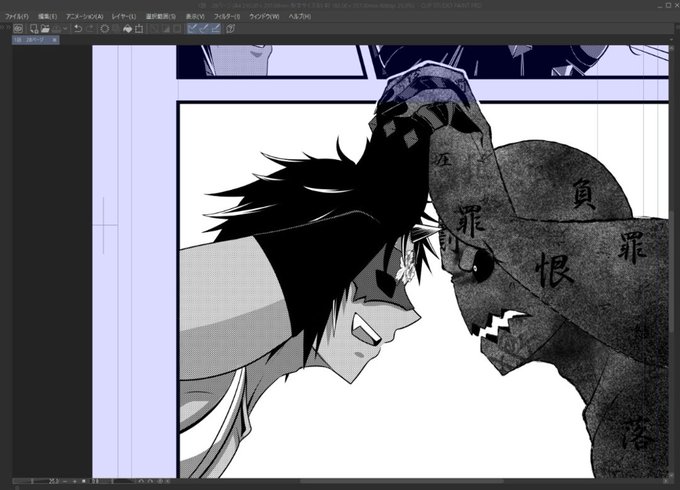This screenshot has width=680, height=490.
Task: Expand the Save options dropdown arrow
Action: point(65,29)
